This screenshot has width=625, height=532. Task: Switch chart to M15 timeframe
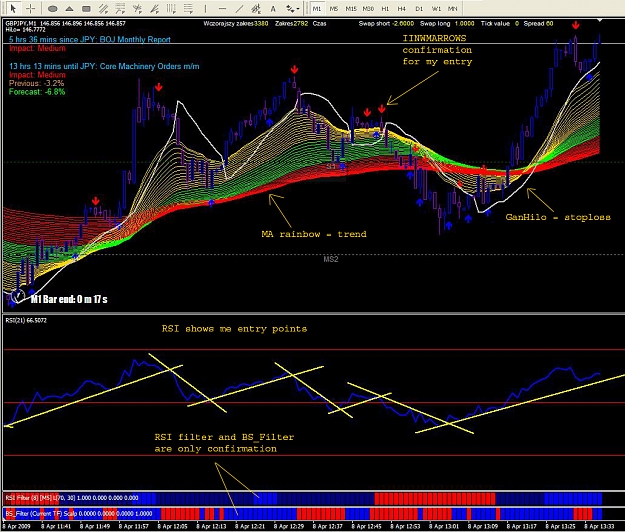351,8
